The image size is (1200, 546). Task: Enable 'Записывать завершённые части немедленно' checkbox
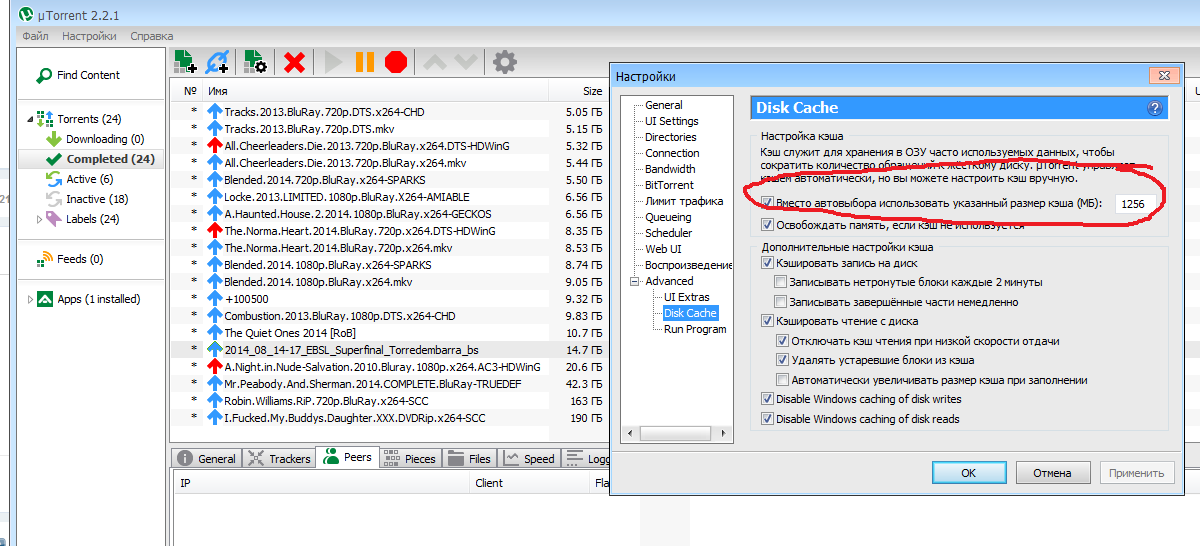[782, 302]
